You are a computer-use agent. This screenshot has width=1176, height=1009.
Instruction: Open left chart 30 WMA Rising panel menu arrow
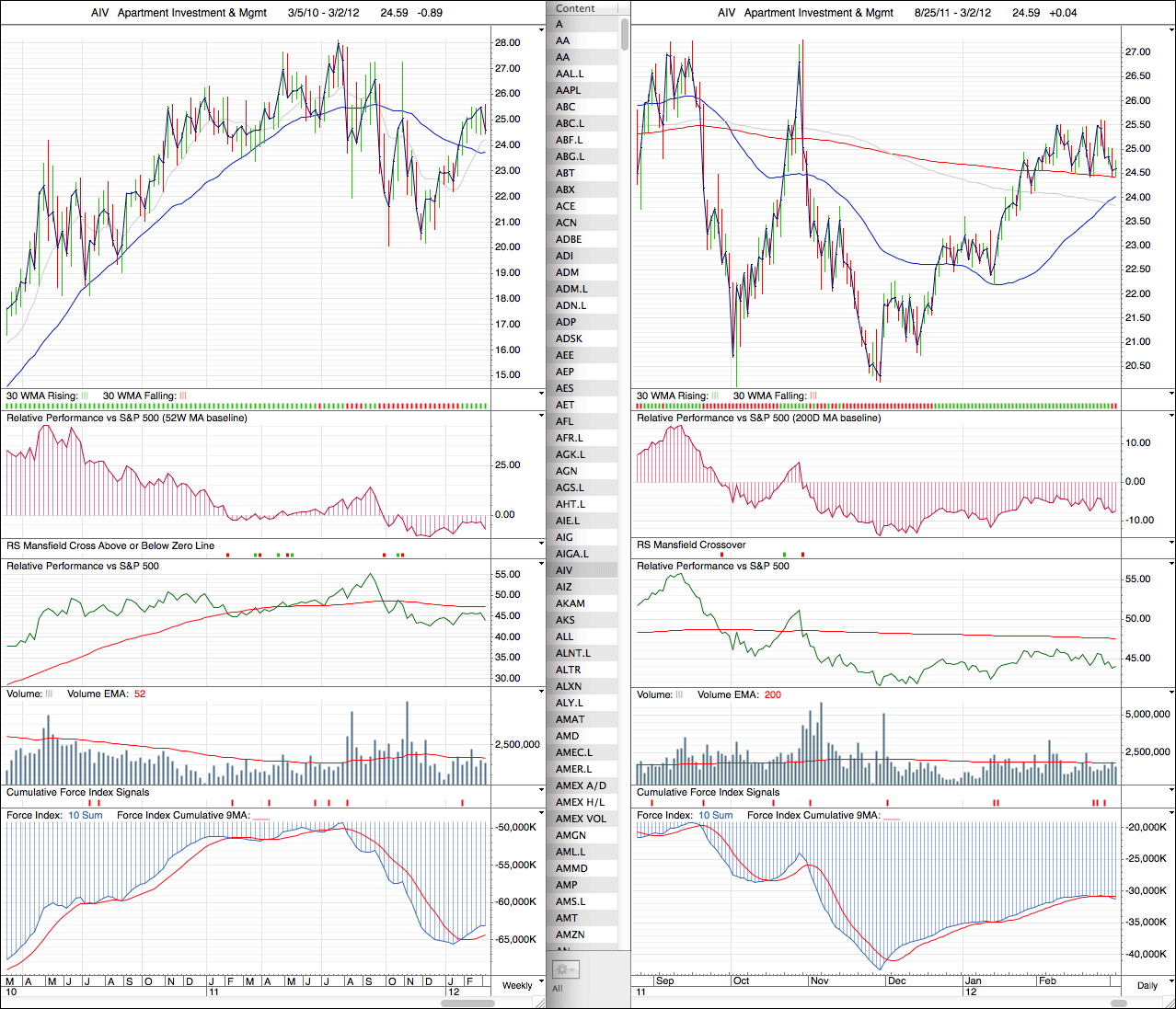(541, 395)
